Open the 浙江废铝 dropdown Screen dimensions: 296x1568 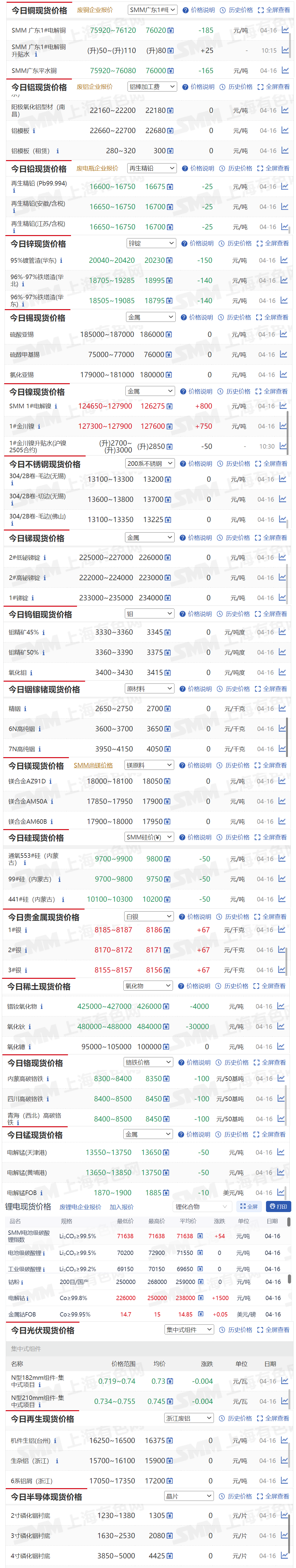189,1418
